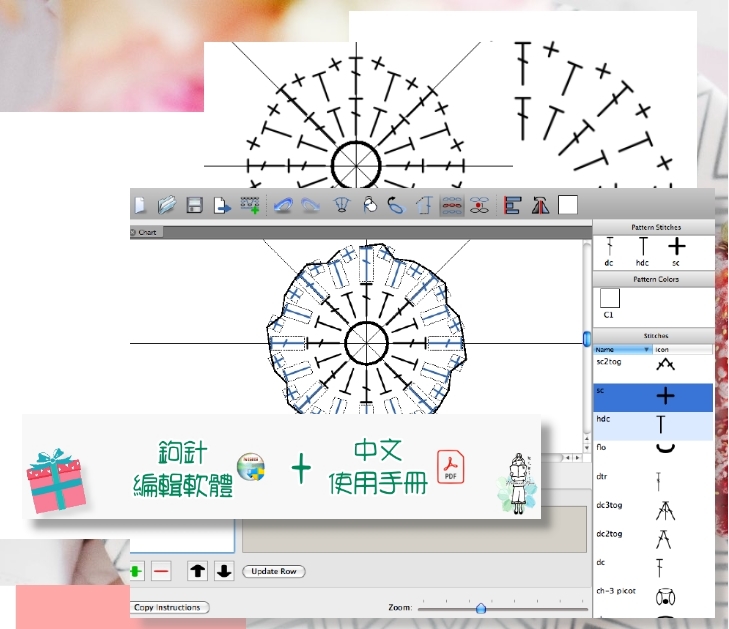Select the dc3tog stitch in the list
This screenshot has width=729, height=629.
[x=611, y=506]
